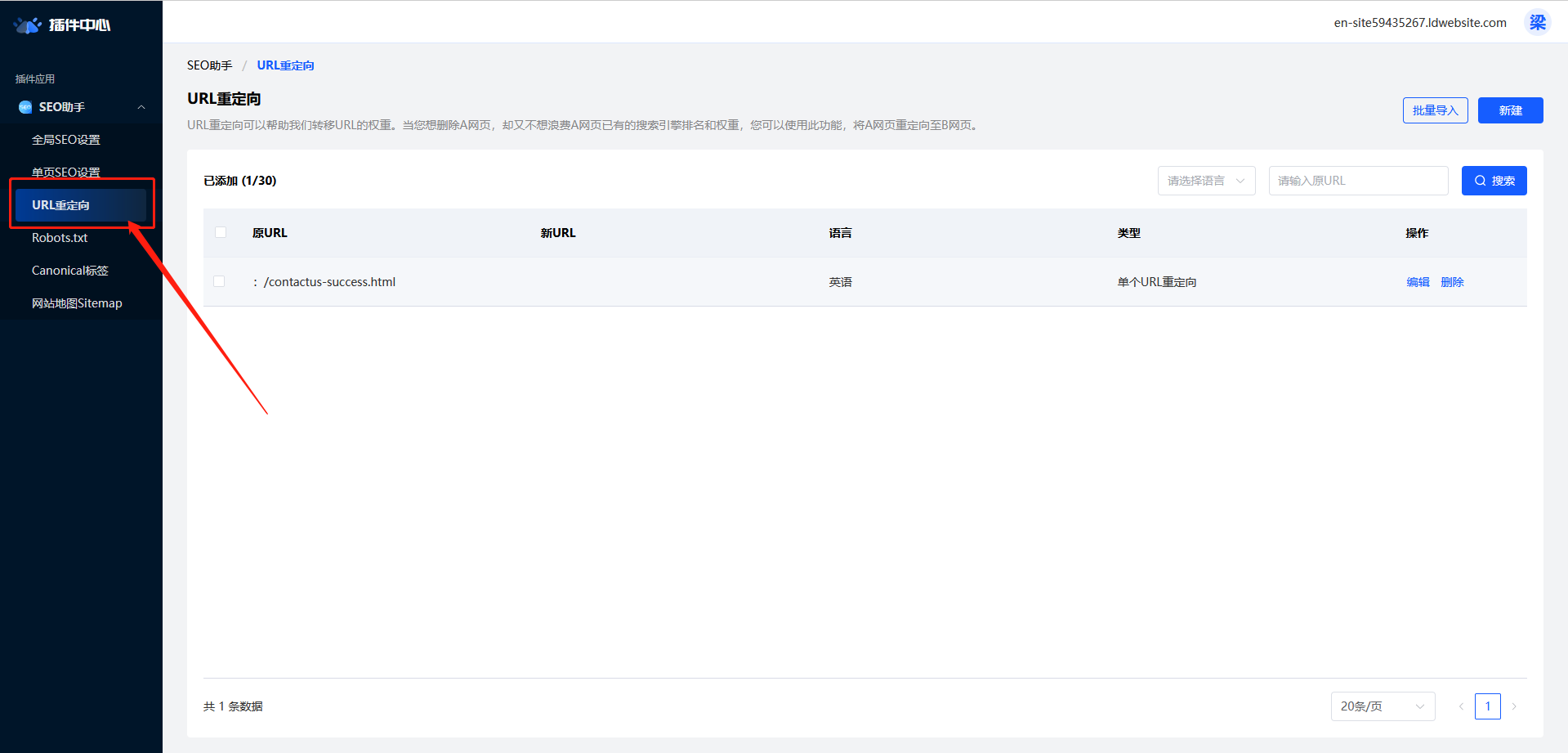Viewport: 1568px width, 753px height.
Task: Open the 20条/页 page size dropdown
Action: coord(1383,706)
